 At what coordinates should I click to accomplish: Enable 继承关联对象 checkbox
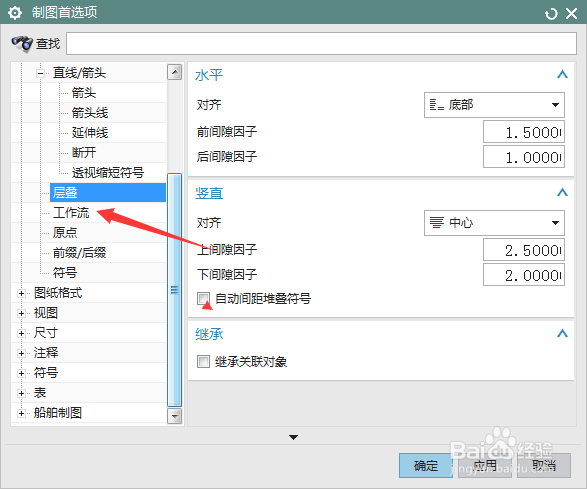coord(203,362)
